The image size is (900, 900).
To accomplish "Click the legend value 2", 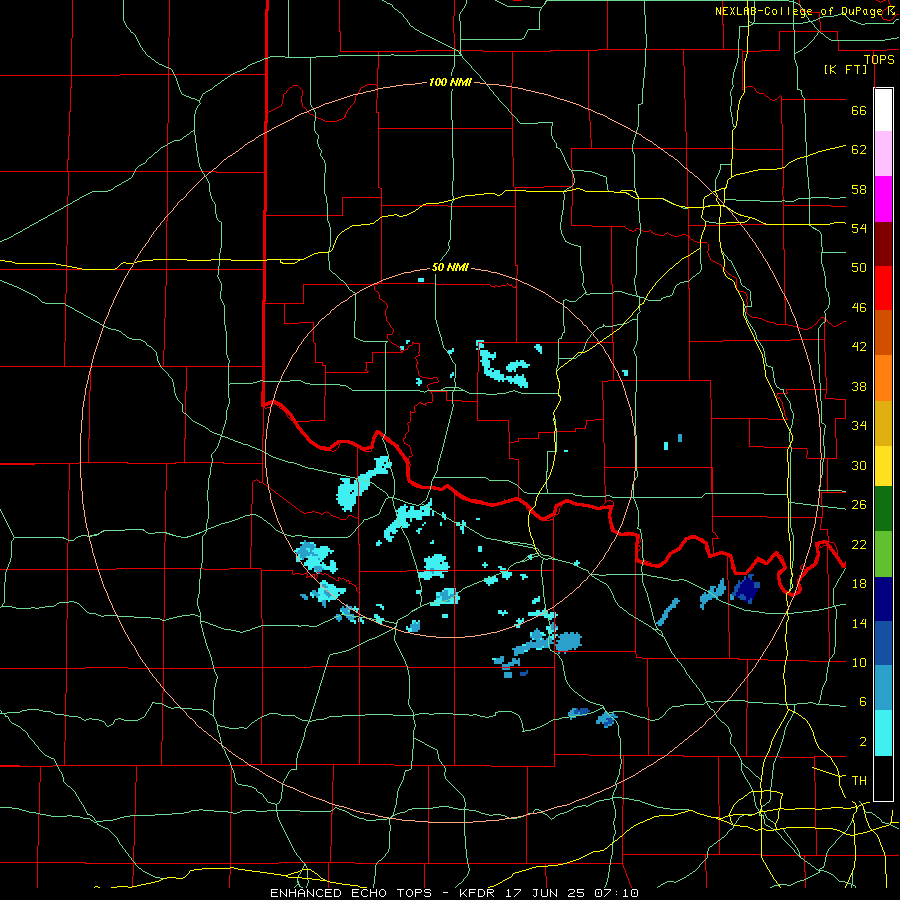I will click(862, 741).
